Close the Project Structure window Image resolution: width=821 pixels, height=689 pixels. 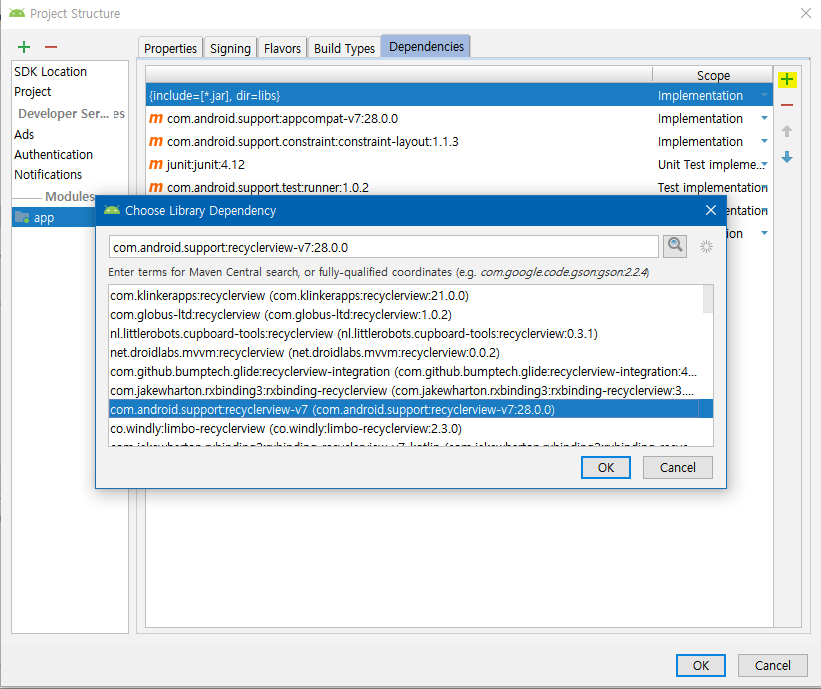tap(806, 13)
